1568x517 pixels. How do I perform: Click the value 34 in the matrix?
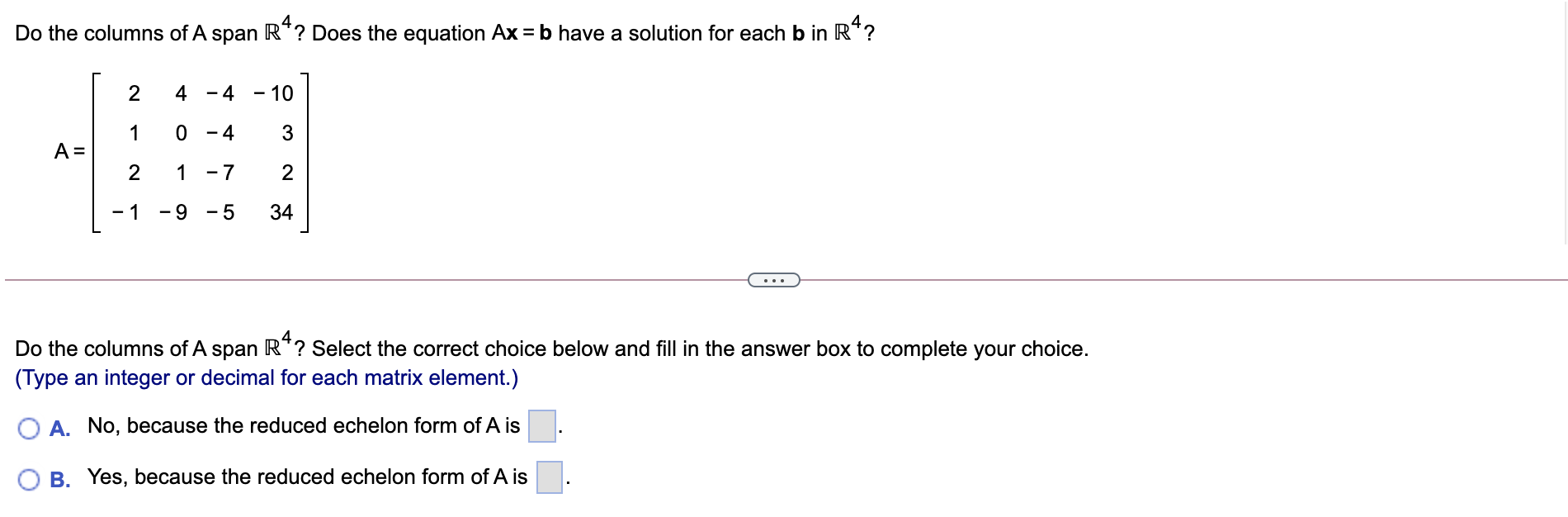pyautogui.click(x=281, y=212)
